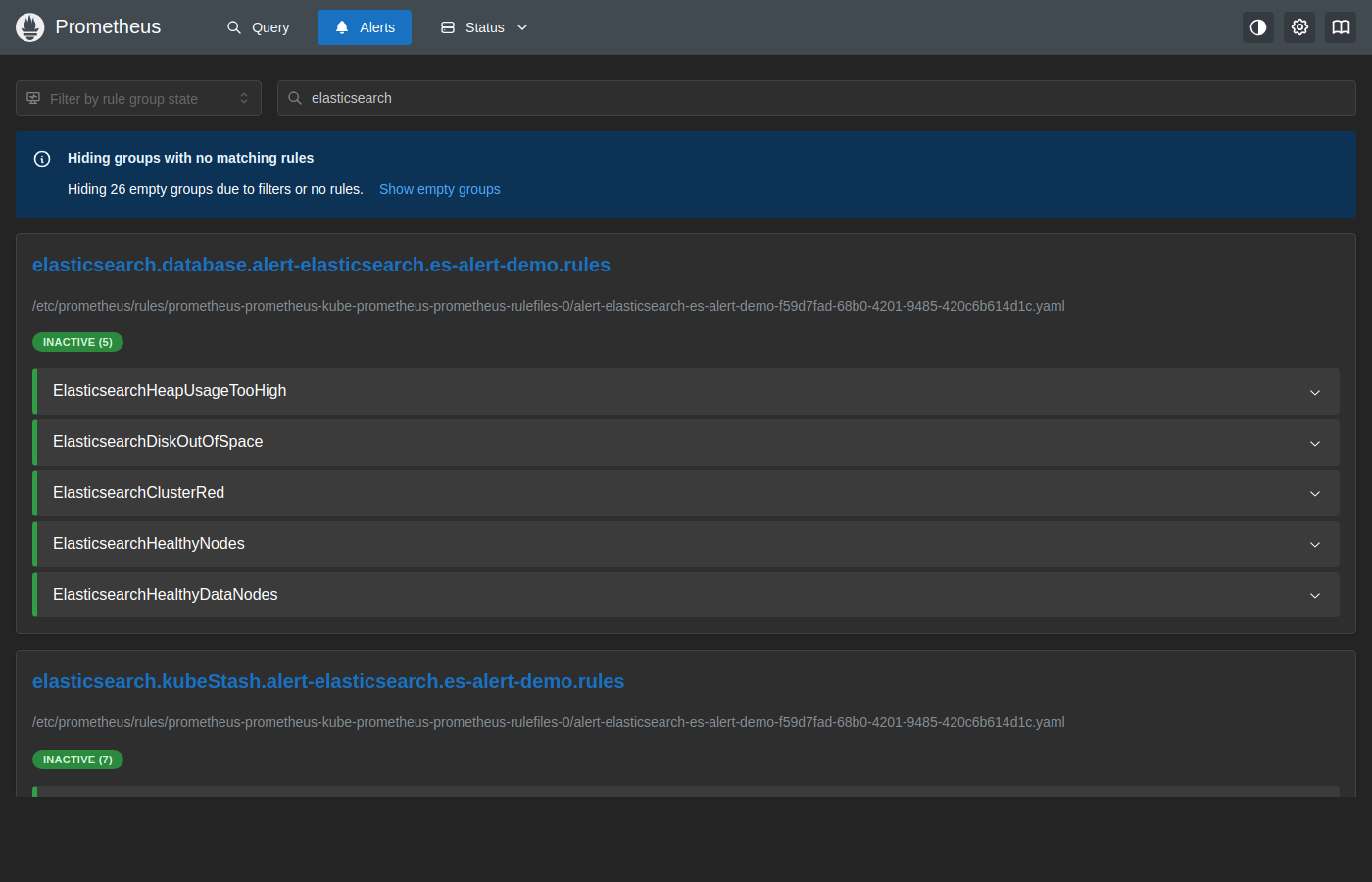Image resolution: width=1372 pixels, height=882 pixels.
Task: Expand ElasticsearchHealthyDataNodes rule chevron
Action: 1315,596
